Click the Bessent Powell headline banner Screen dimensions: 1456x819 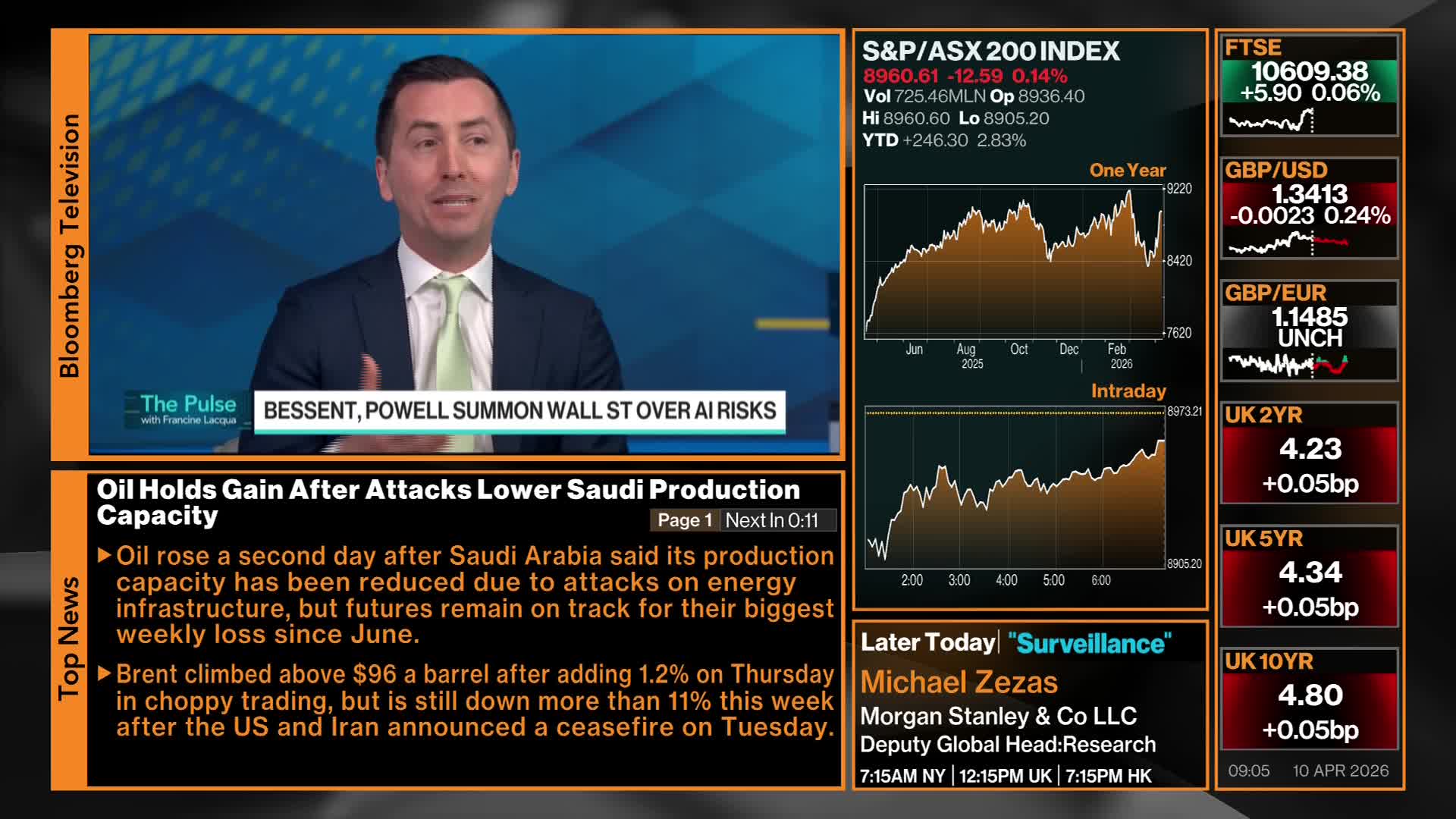pyautogui.click(x=519, y=411)
